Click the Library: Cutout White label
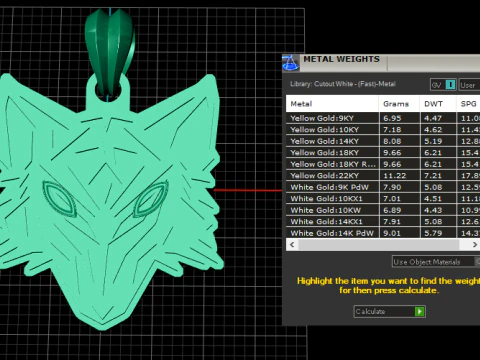 pyautogui.click(x=343, y=84)
